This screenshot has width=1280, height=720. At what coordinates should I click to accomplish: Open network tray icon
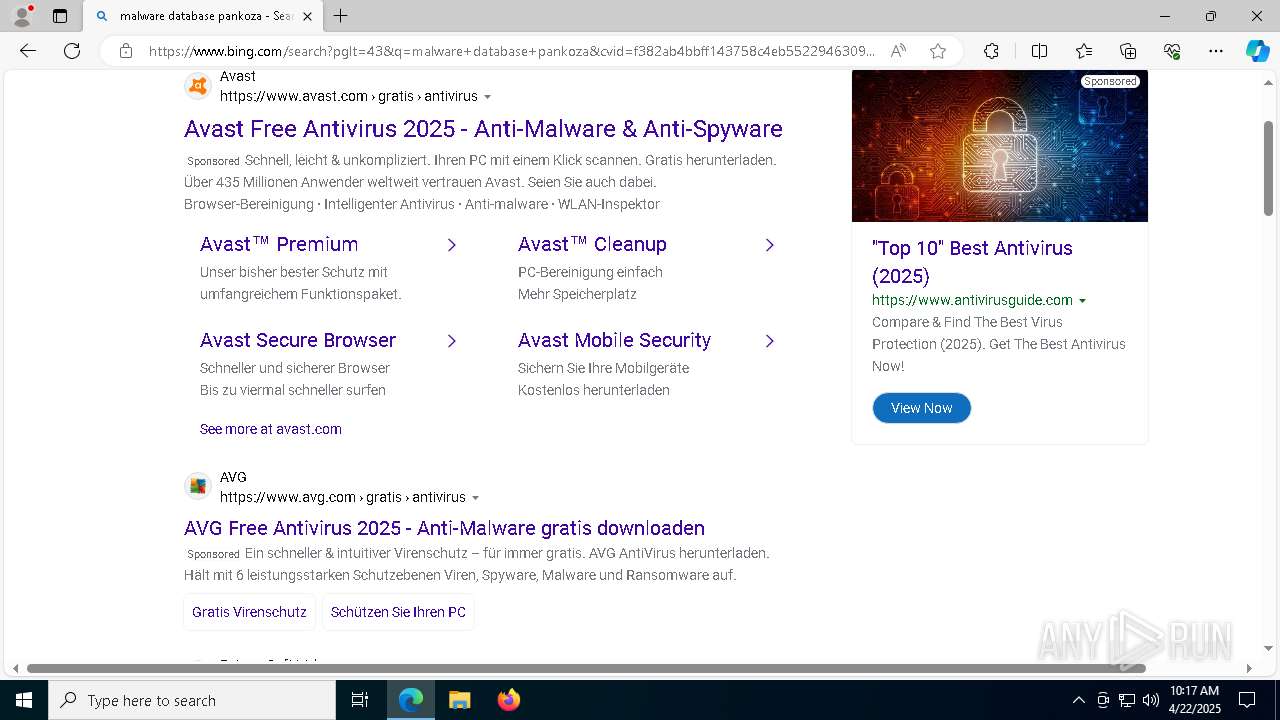click(1127, 700)
